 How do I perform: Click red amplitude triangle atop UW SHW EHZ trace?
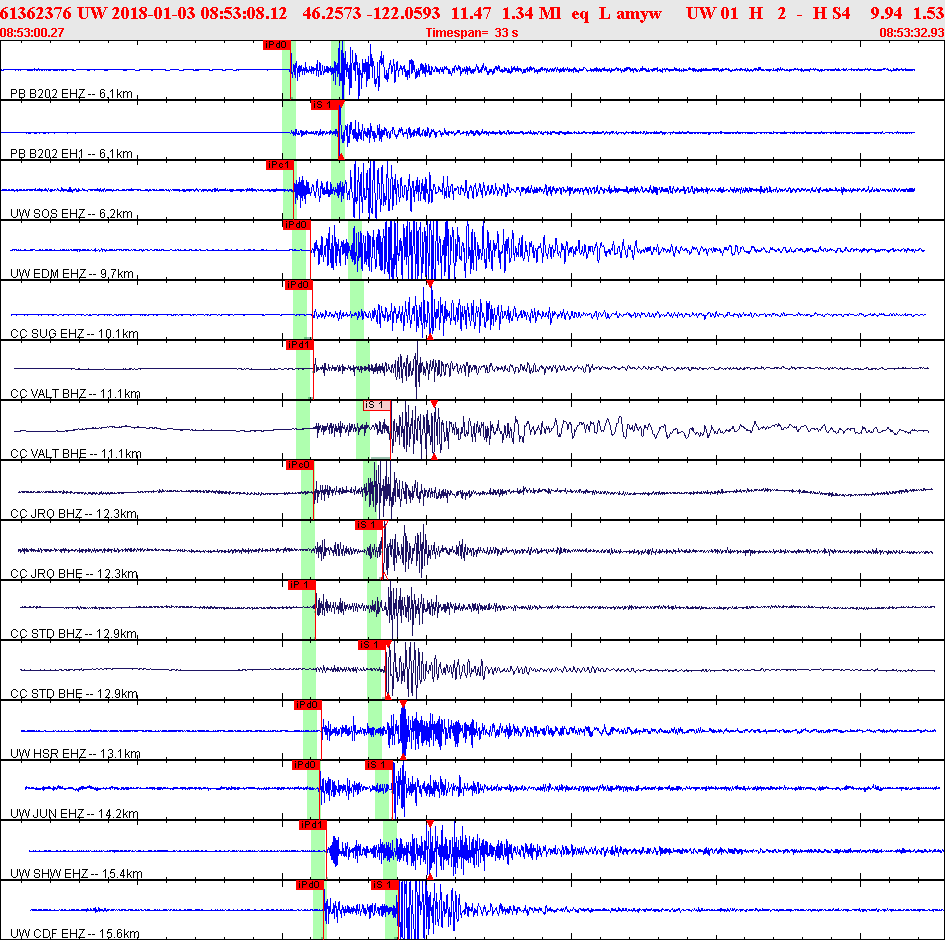coord(429,823)
